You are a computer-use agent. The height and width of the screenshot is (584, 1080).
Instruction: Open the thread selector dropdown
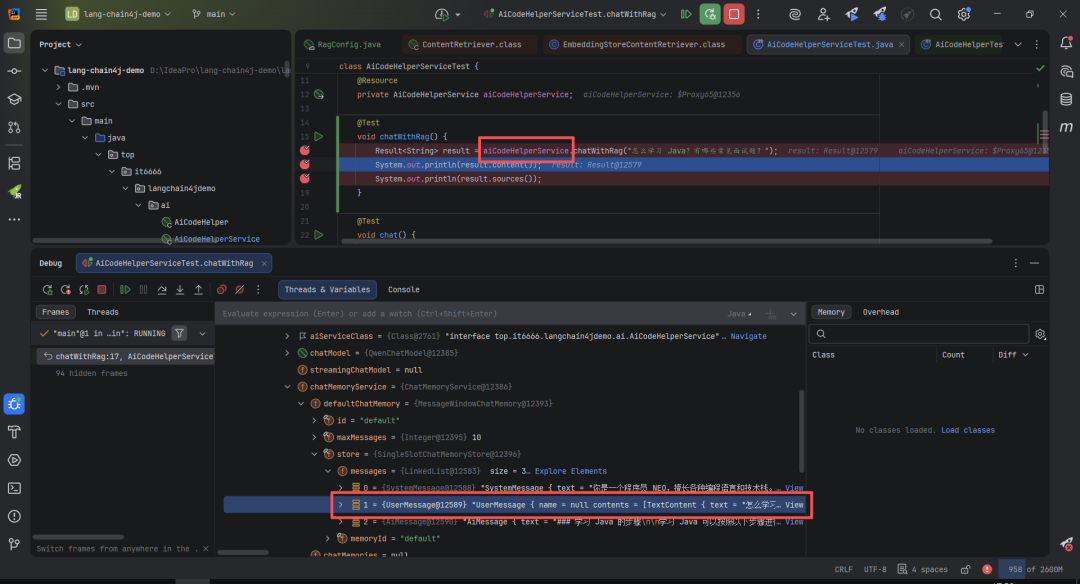click(202, 333)
